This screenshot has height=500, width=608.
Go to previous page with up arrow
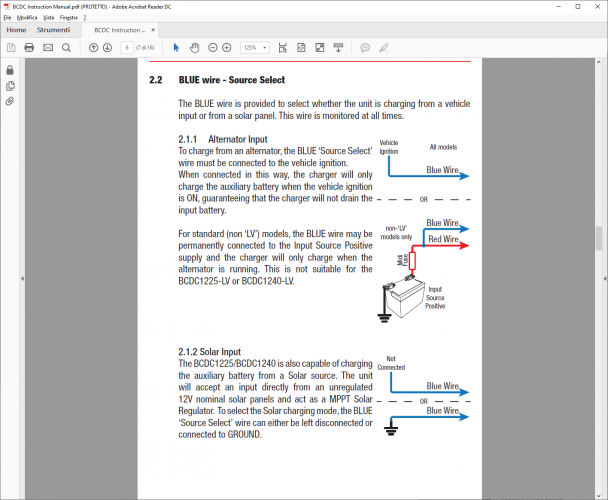[x=93, y=47]
